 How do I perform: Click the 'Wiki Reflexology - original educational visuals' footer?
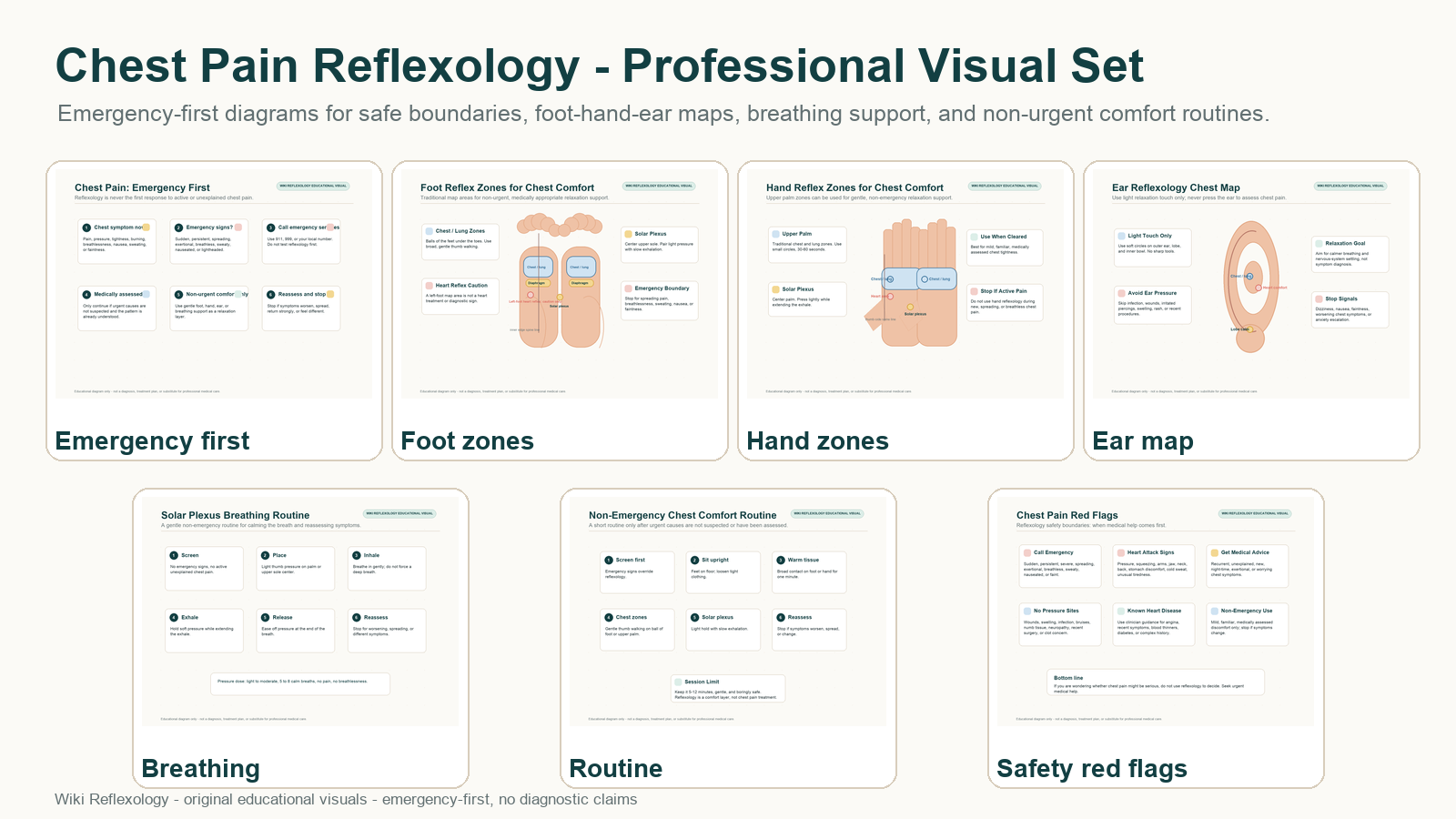coord(346,799)
